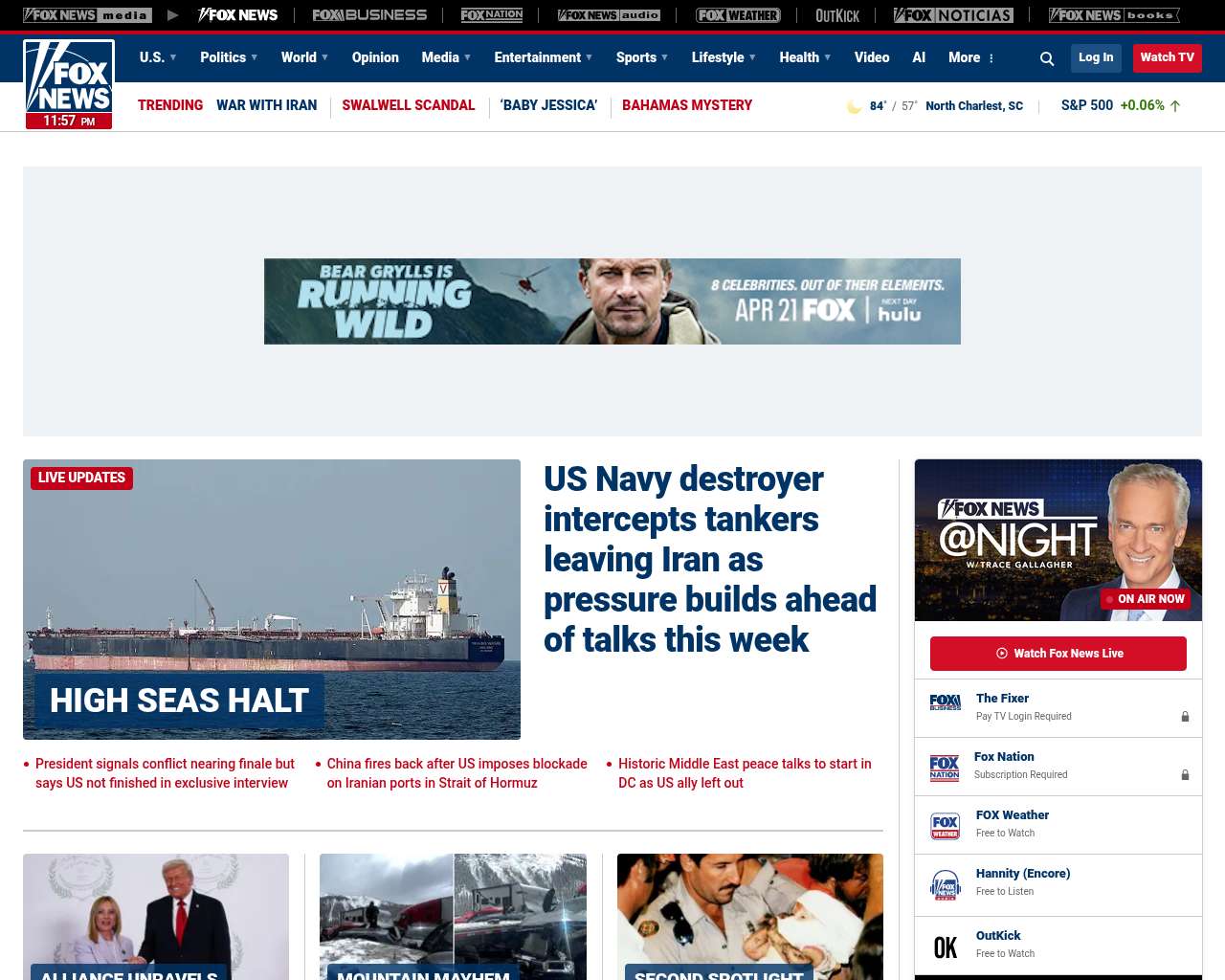Read President signals conflict nearing finale story
Screen dimensions: 1225x980
coord(165,773)
